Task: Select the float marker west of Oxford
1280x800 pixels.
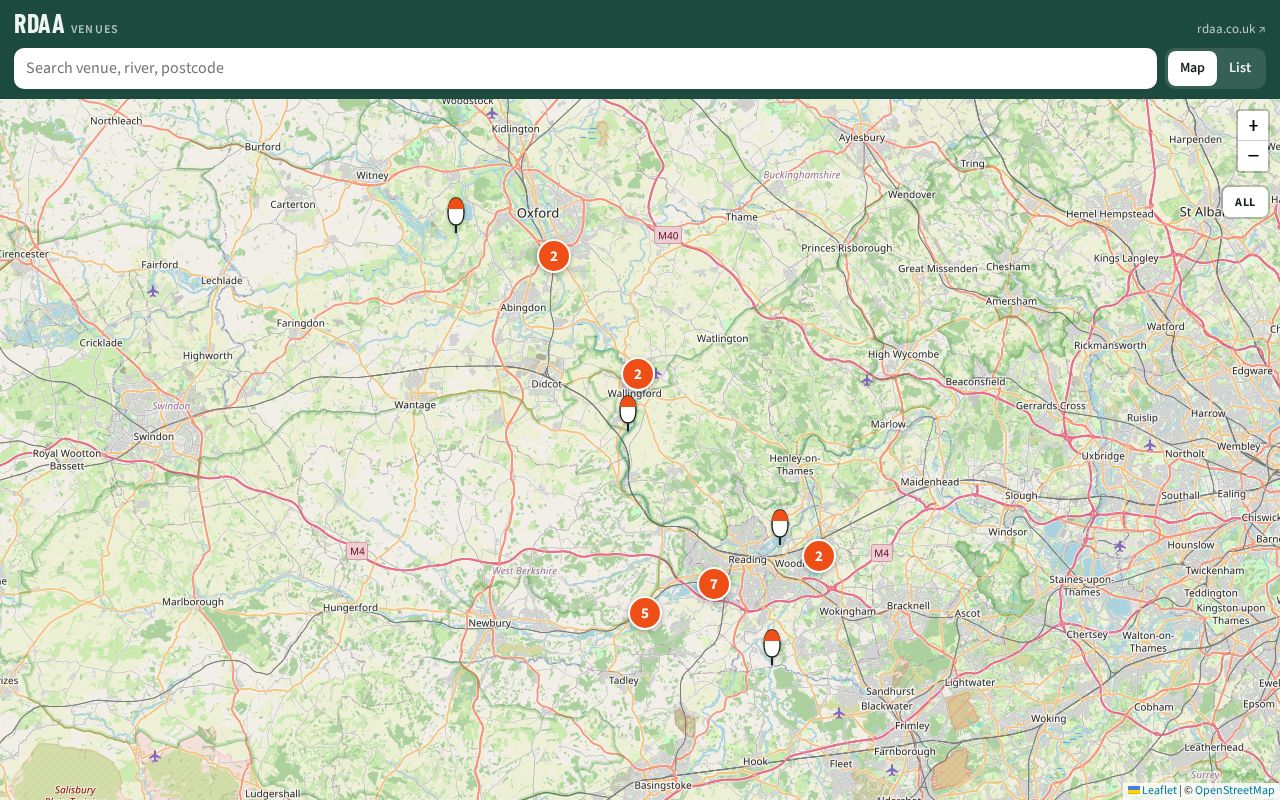Action: [456, 214]
